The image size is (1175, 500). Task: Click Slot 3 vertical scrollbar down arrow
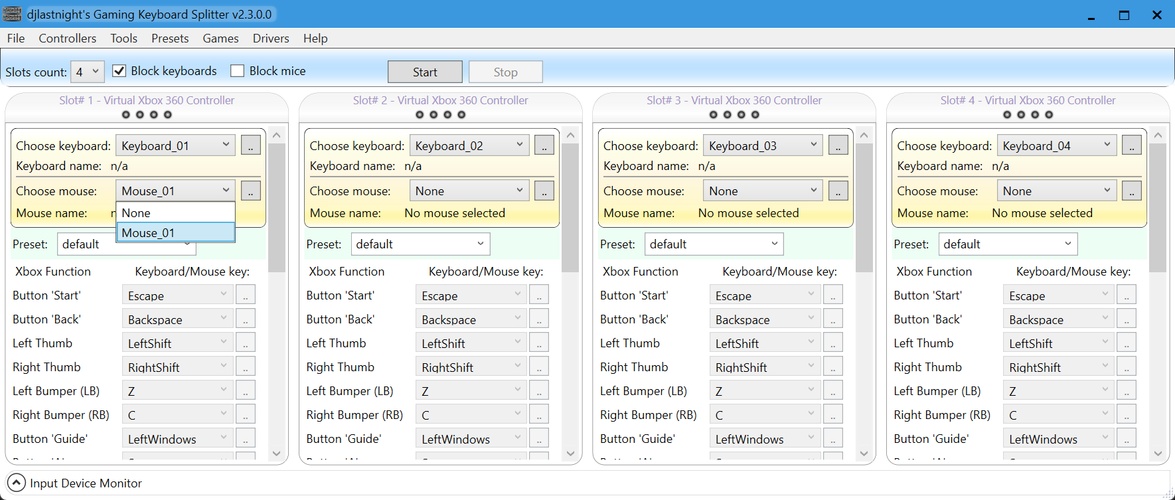[x=864, y=453]
